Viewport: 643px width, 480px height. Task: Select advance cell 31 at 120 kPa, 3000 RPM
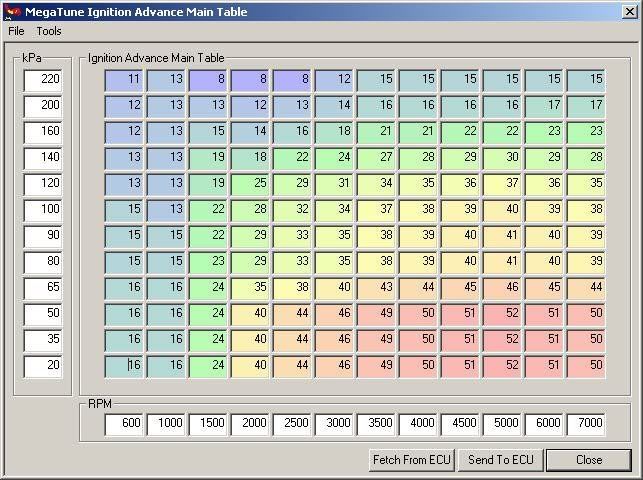pyautogui.click(x=334, y=184)
